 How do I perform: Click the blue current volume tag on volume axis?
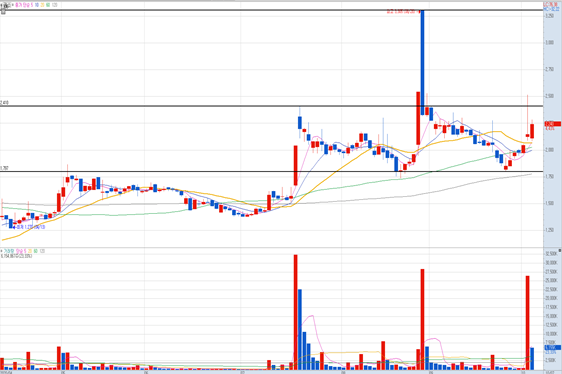(552, 348)
